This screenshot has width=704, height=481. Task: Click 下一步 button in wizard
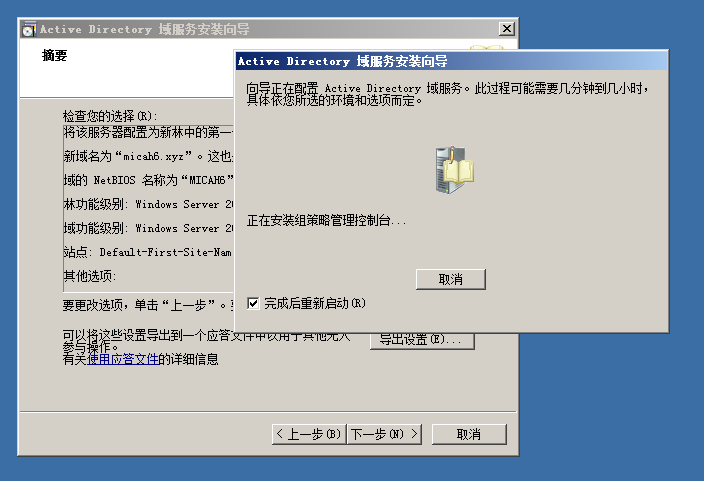click(384, 434)
